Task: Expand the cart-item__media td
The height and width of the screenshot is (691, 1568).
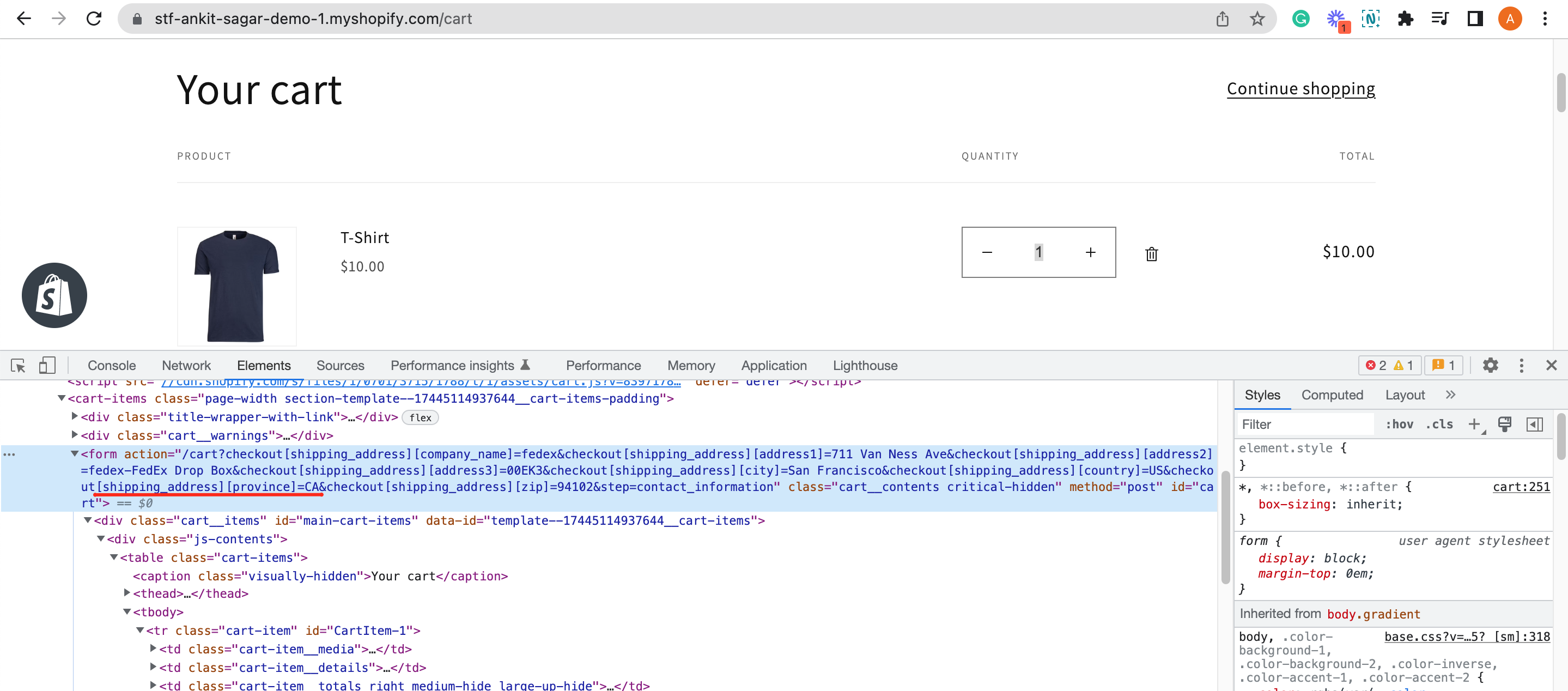Action: (154, 648)
